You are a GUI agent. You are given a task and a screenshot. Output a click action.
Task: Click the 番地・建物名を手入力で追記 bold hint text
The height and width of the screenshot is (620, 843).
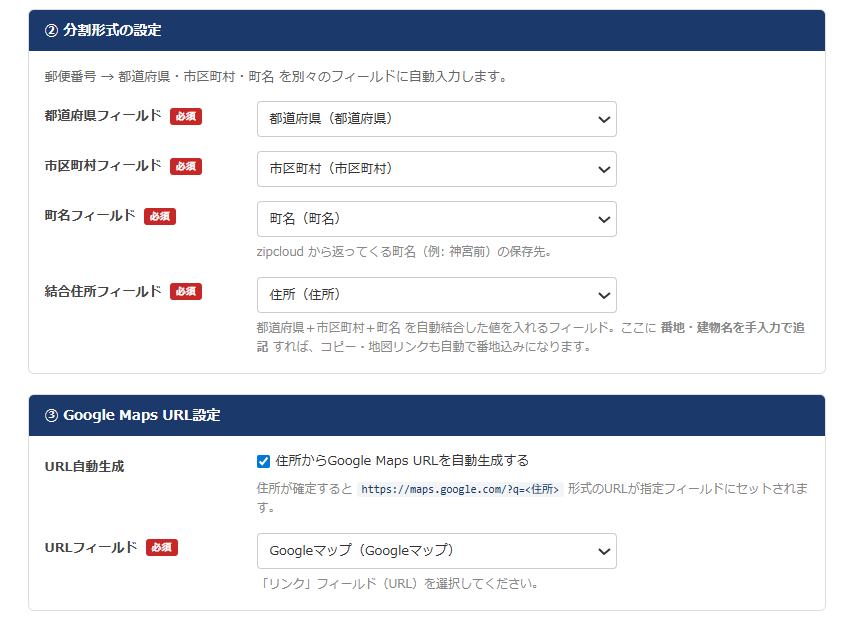click(732, 327)
